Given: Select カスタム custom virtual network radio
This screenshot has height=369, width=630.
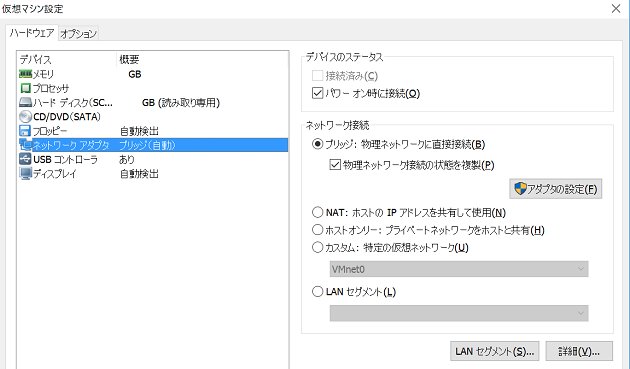Looking at the screenshot, I should click(317, 247).
